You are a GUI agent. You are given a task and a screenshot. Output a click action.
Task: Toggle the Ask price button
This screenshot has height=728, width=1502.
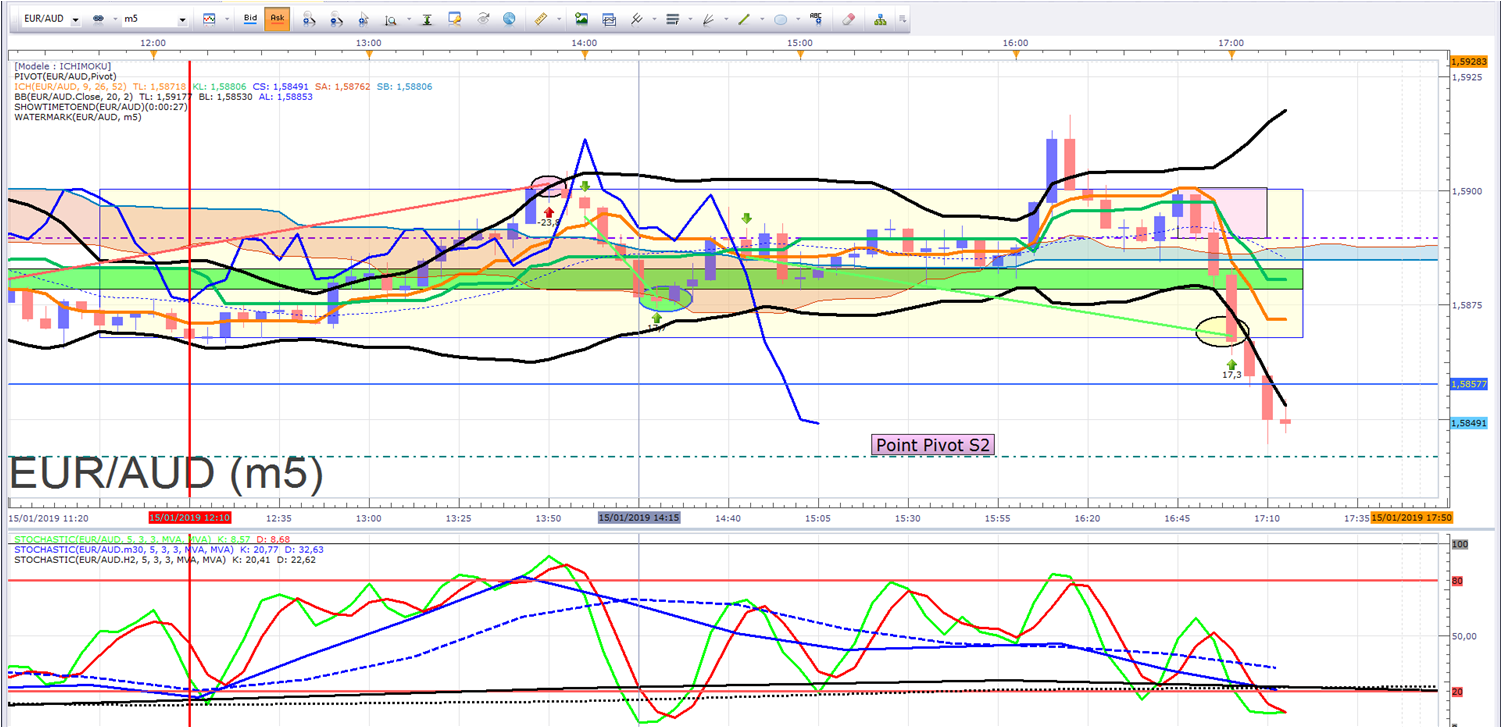(277, 19)
